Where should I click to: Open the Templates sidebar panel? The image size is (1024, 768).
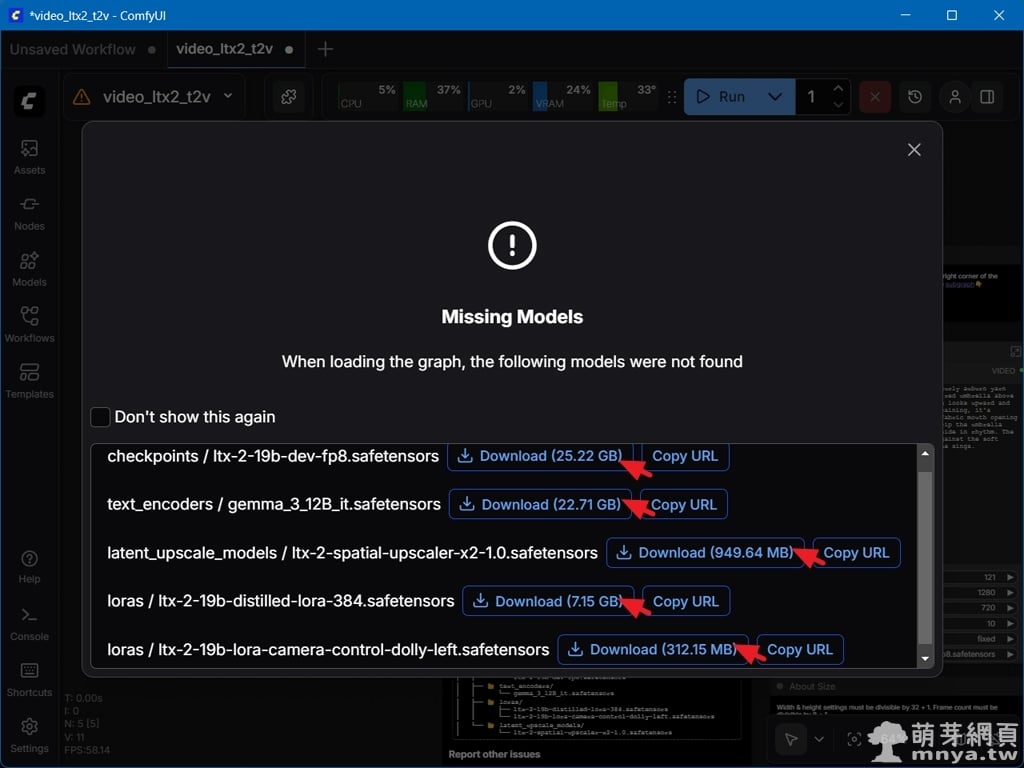click(x=29, y=379)
